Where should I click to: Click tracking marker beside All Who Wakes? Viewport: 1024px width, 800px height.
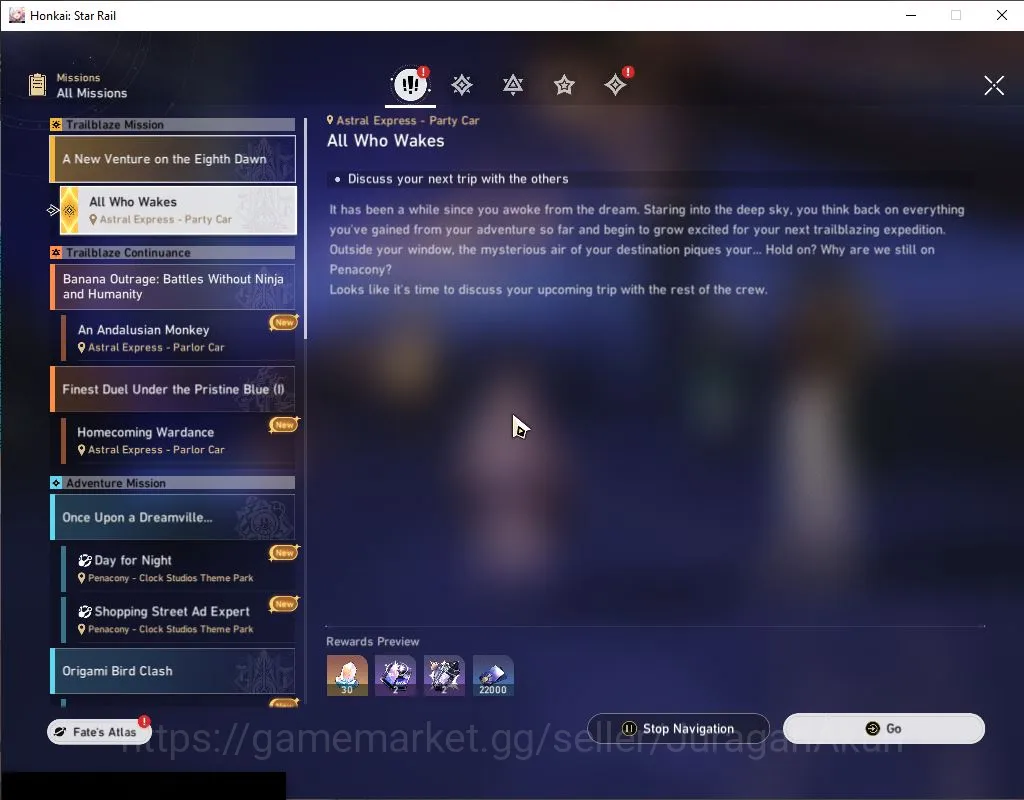[x=53, y=210]
